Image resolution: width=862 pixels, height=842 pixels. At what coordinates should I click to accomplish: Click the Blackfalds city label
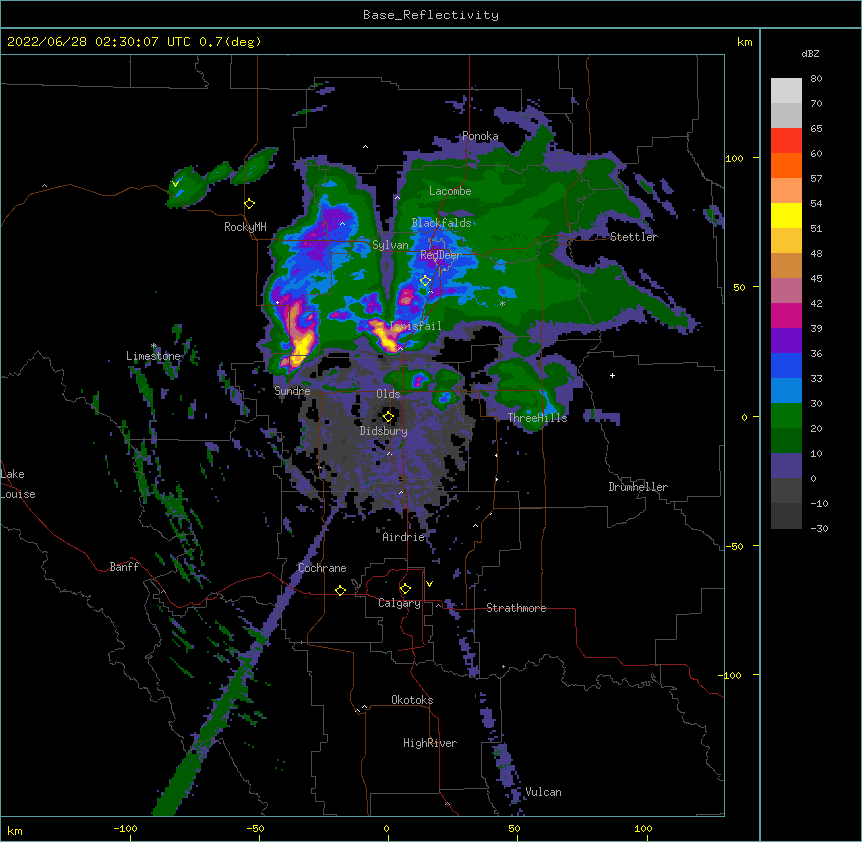(x=441, y=223)
